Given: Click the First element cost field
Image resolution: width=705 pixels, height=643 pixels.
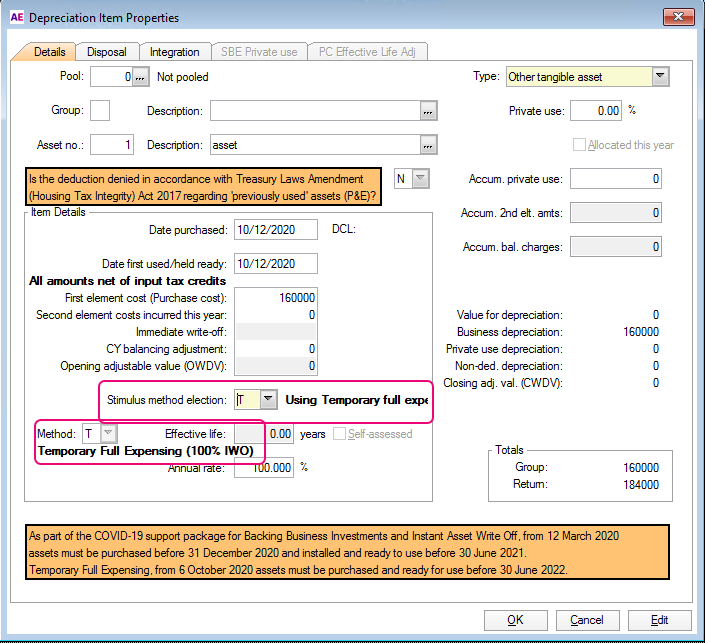Looking at the screenshot, I should [275, 298].
